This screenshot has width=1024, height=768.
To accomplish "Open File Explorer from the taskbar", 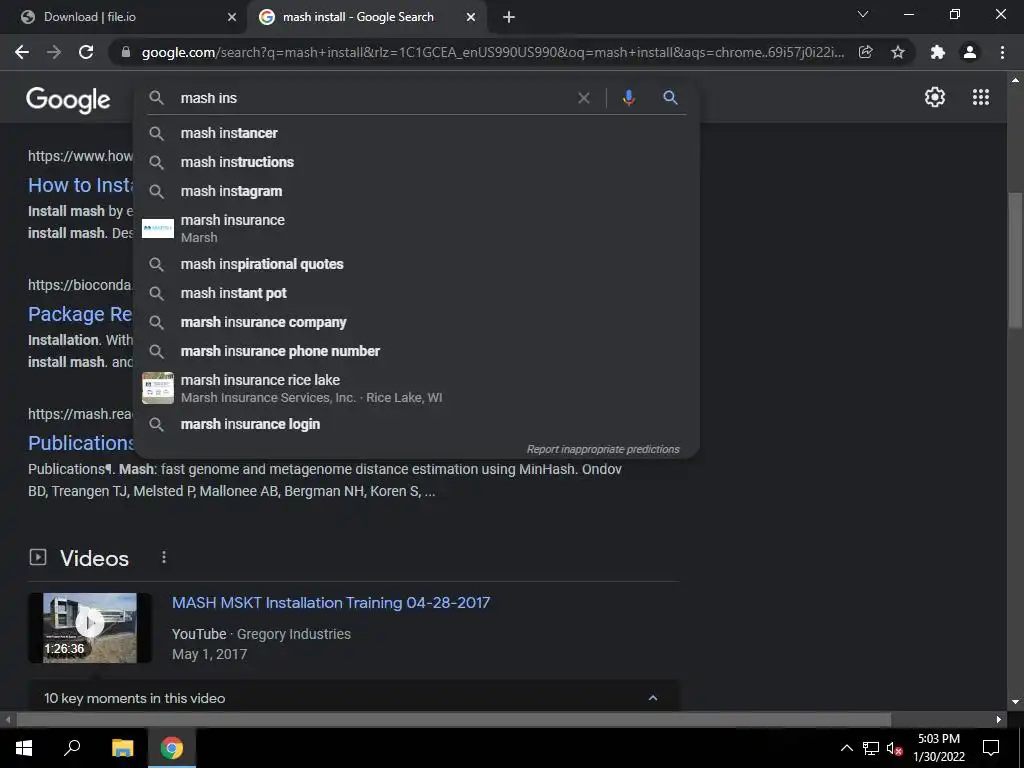I will [x=122, y=748].
